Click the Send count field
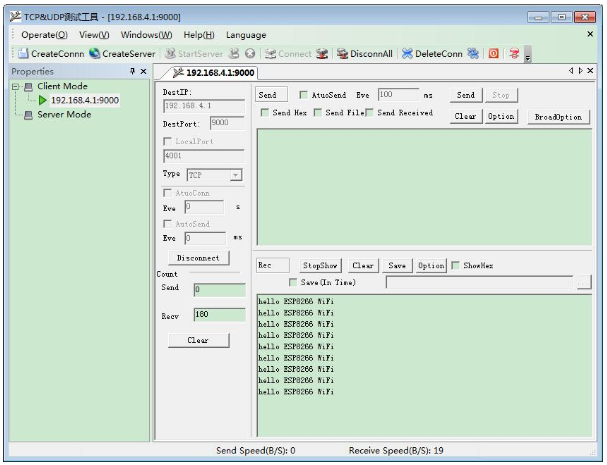This screenshot has width=607, height=465. pyautogui.click(x=219, y=290)
